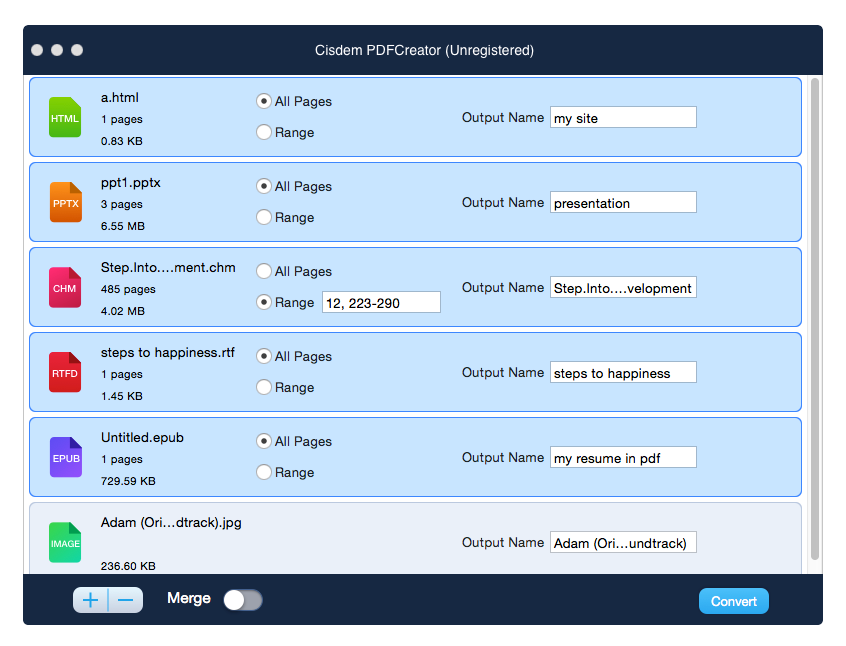Edit output name "Step.Into....velopment"
846x646 pixels.
click(623, 287)
